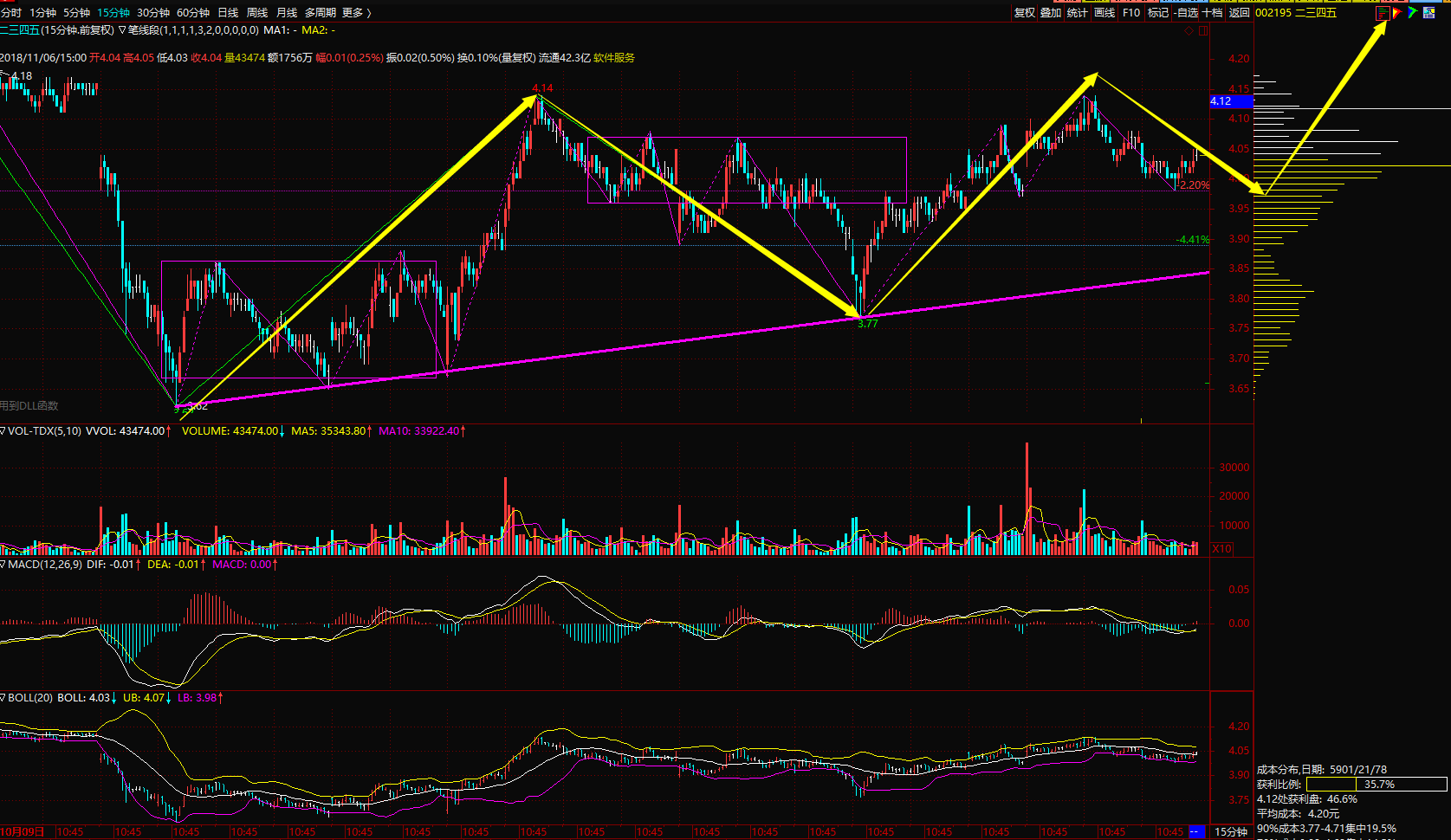Click the red-yellow flag icon at top right
Image resolution: width=1451 pixels, height=840 pixels.
coord(1396,13)
